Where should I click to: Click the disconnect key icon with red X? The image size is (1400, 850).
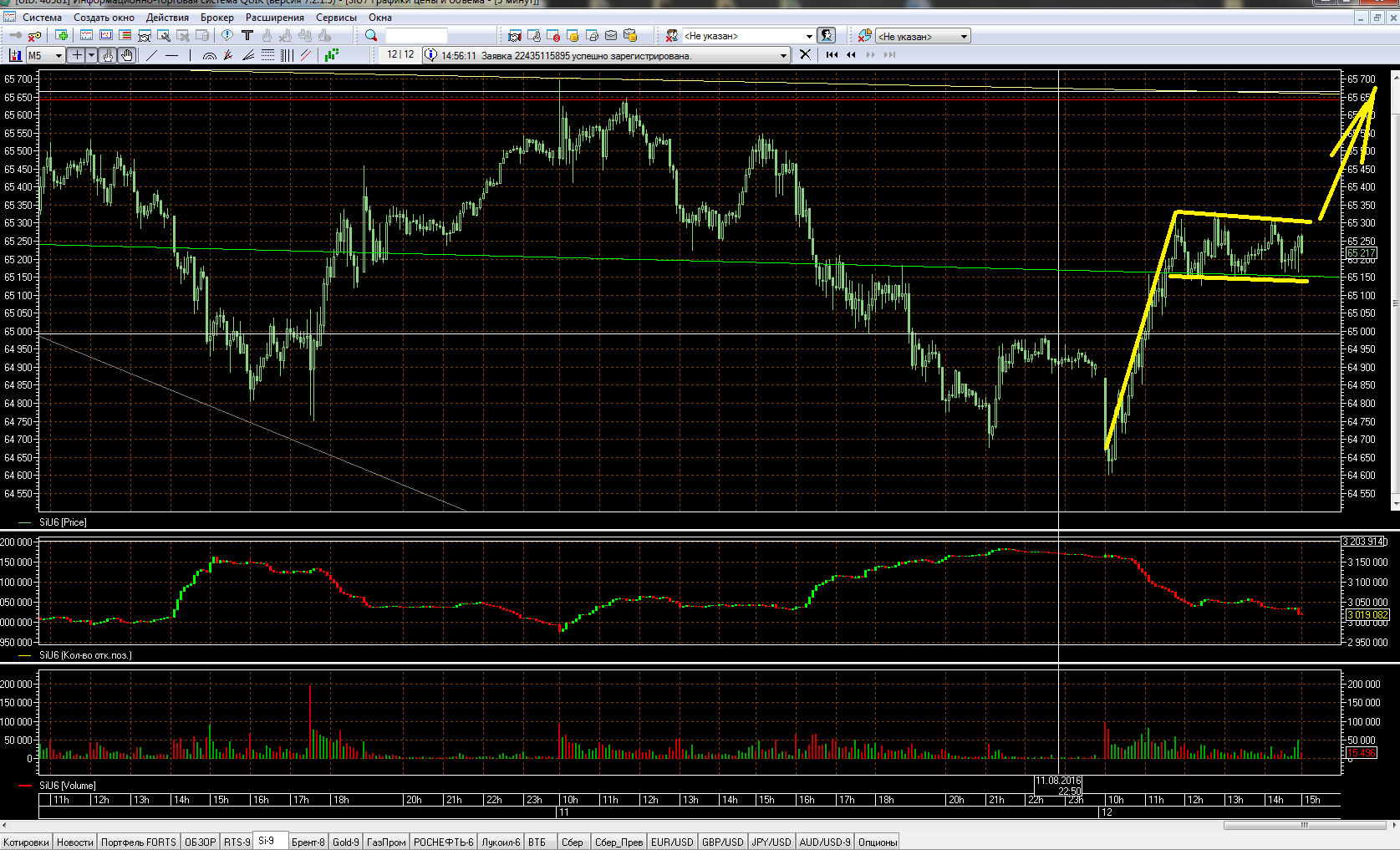click(x=34, y=36)
